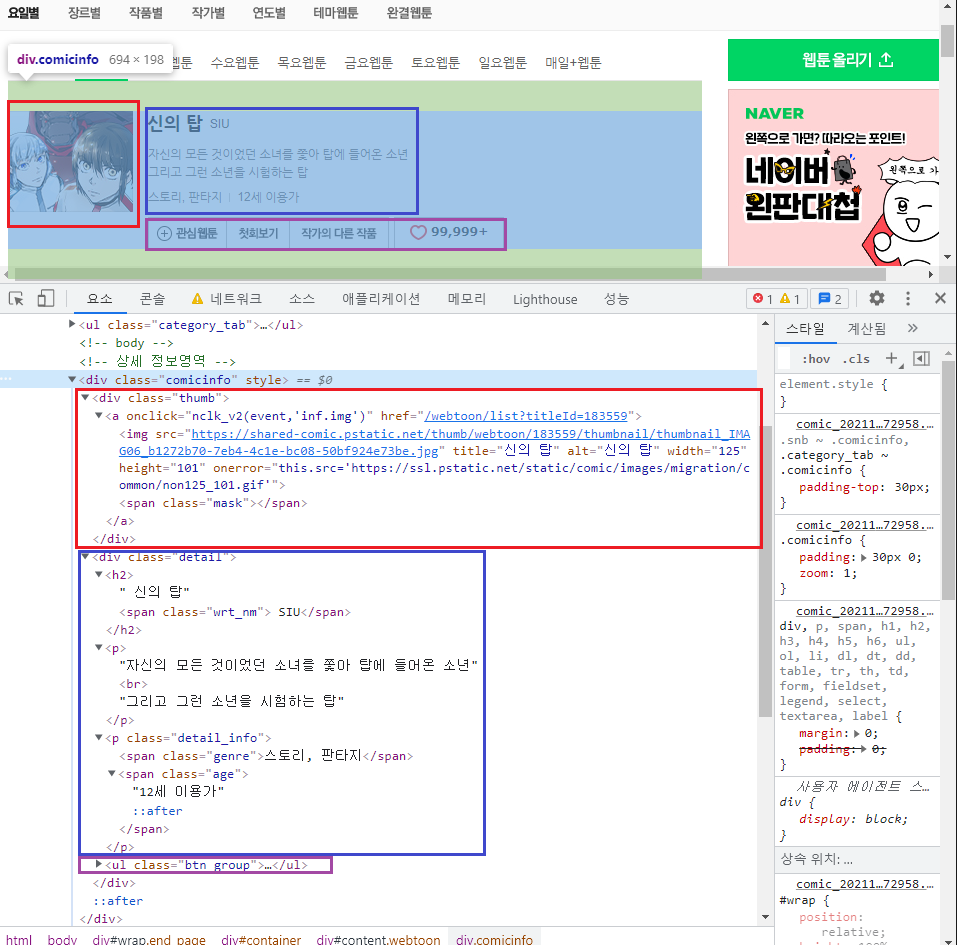Switch to DevTools 소스 tab
957x945 pixels.
tap(302, 299)
